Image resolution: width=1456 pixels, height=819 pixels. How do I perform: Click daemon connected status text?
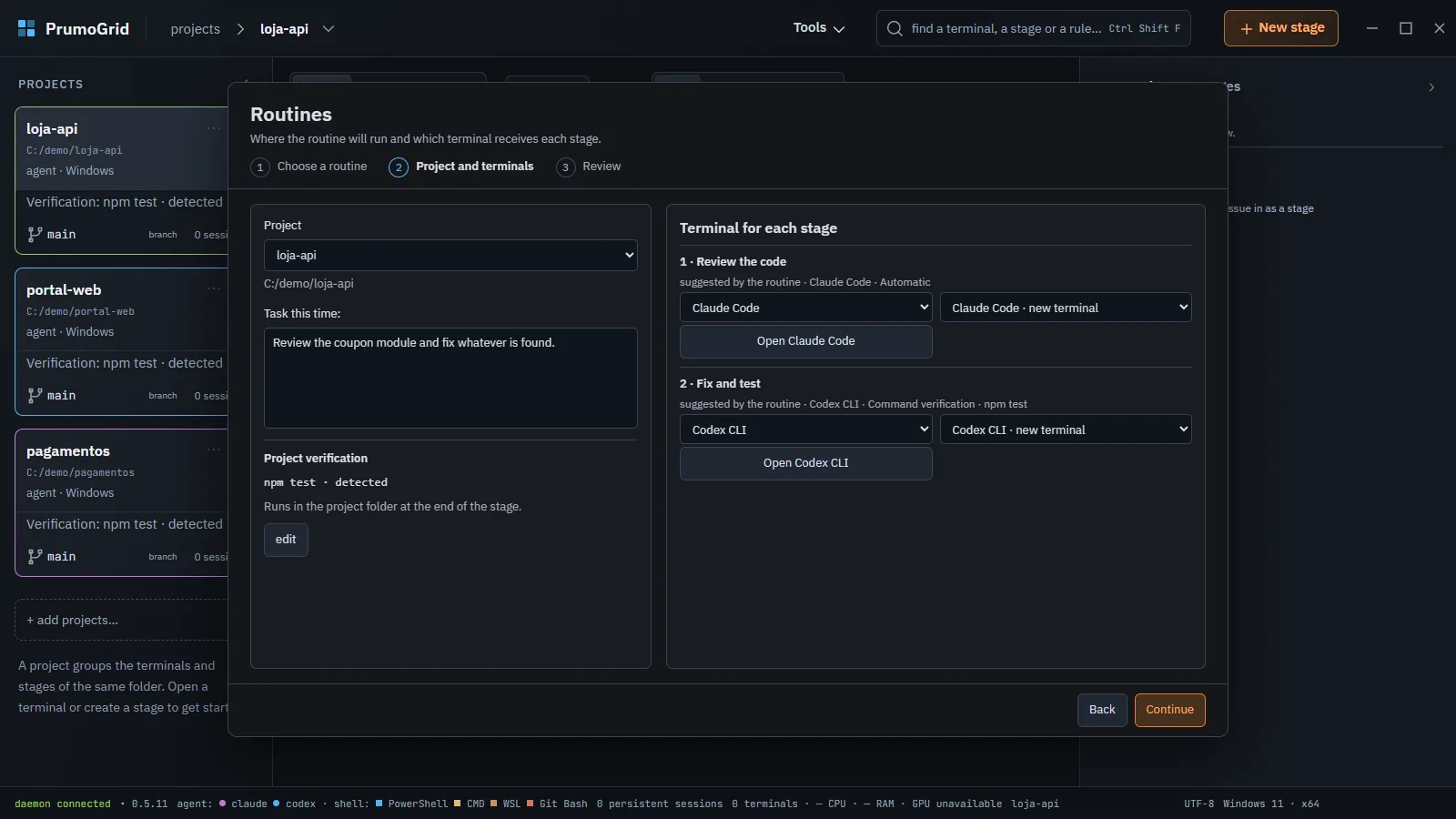[x=63, y=804]
